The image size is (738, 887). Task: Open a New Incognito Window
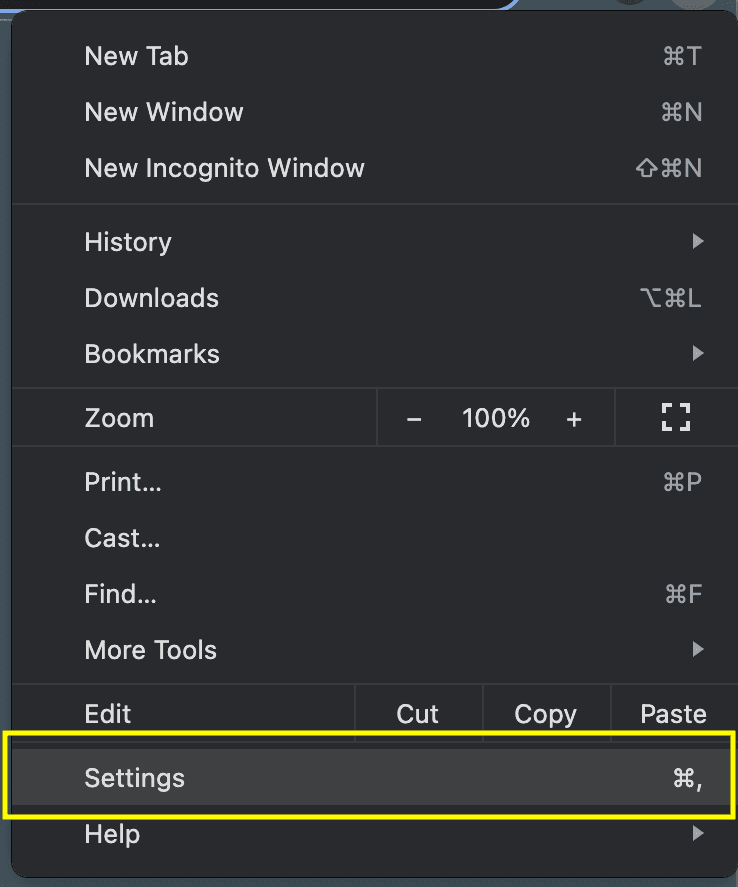pyautogui.click(x=374, y=168)
